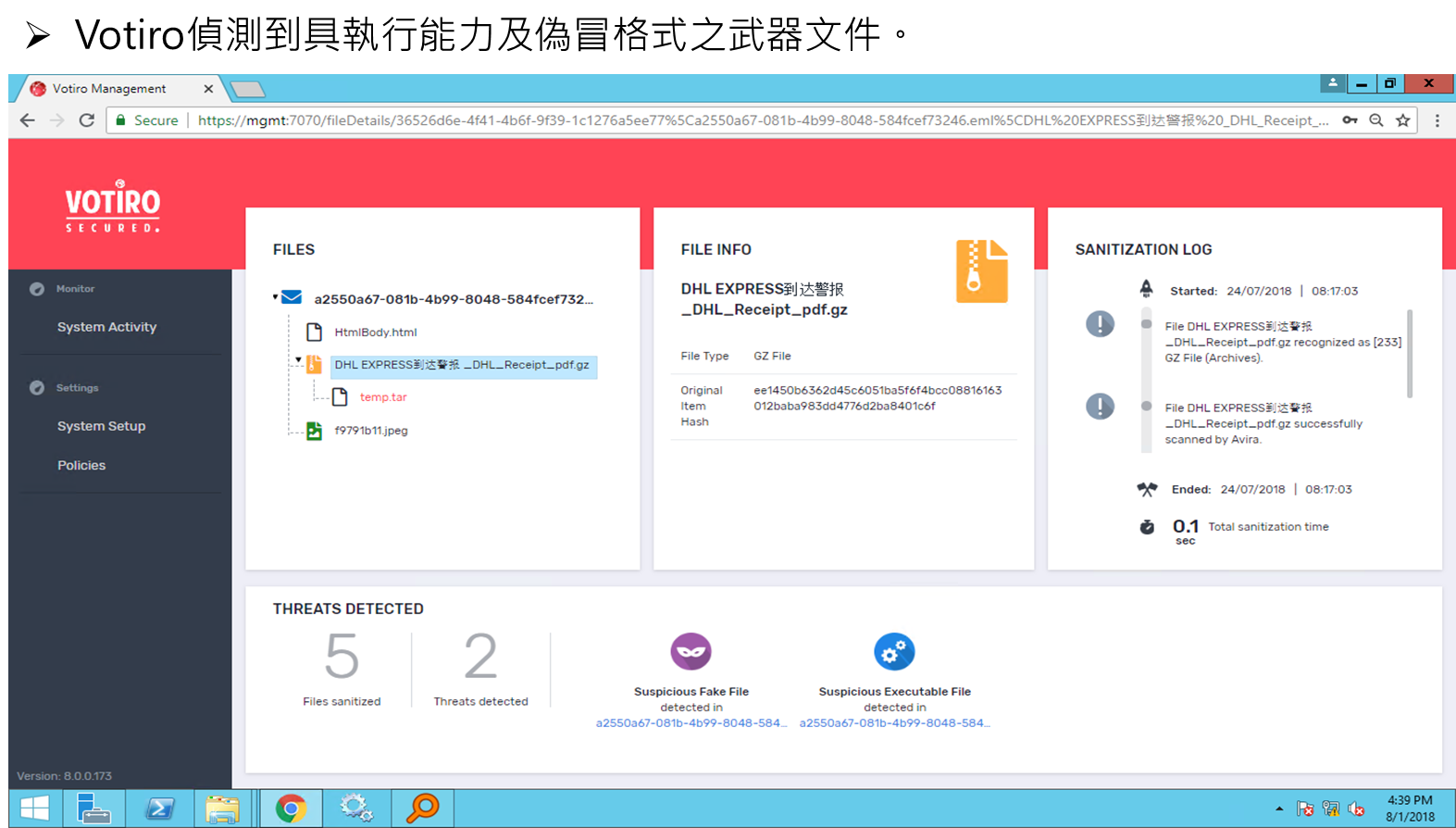Collapse the DHL EXPRESS gz archive node
The image size is (1456, 828).
(x=298, y=359)
